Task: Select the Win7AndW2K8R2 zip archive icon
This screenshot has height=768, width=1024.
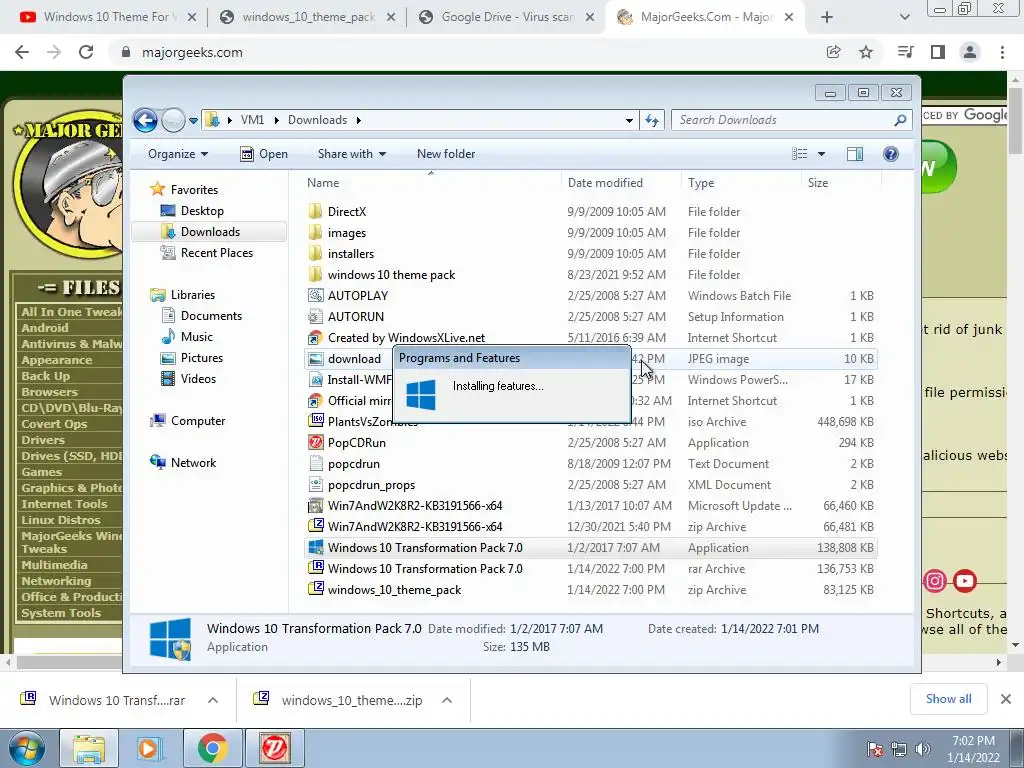Action: click(315, 526)
